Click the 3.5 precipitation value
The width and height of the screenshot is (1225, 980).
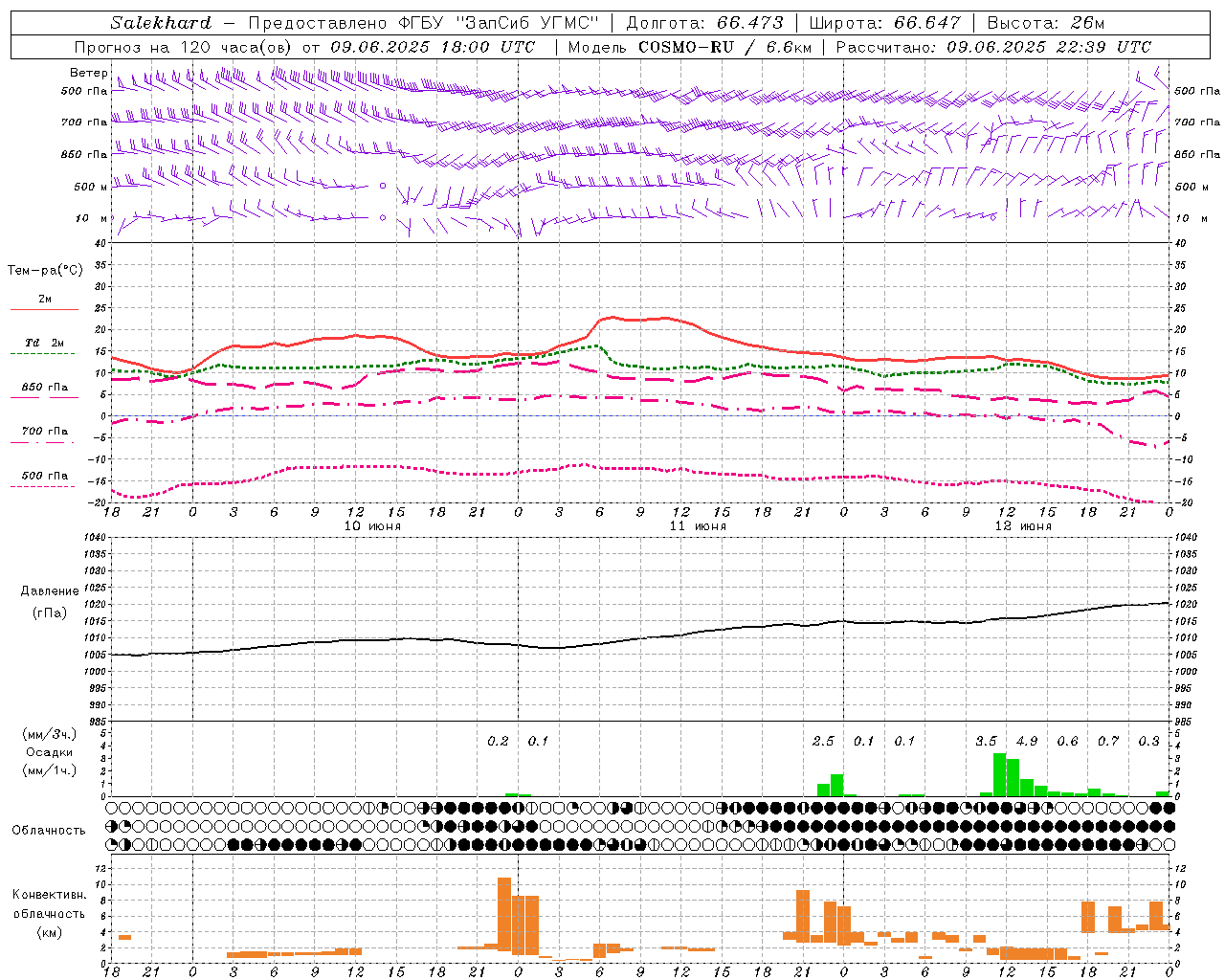tap(986, 741)
